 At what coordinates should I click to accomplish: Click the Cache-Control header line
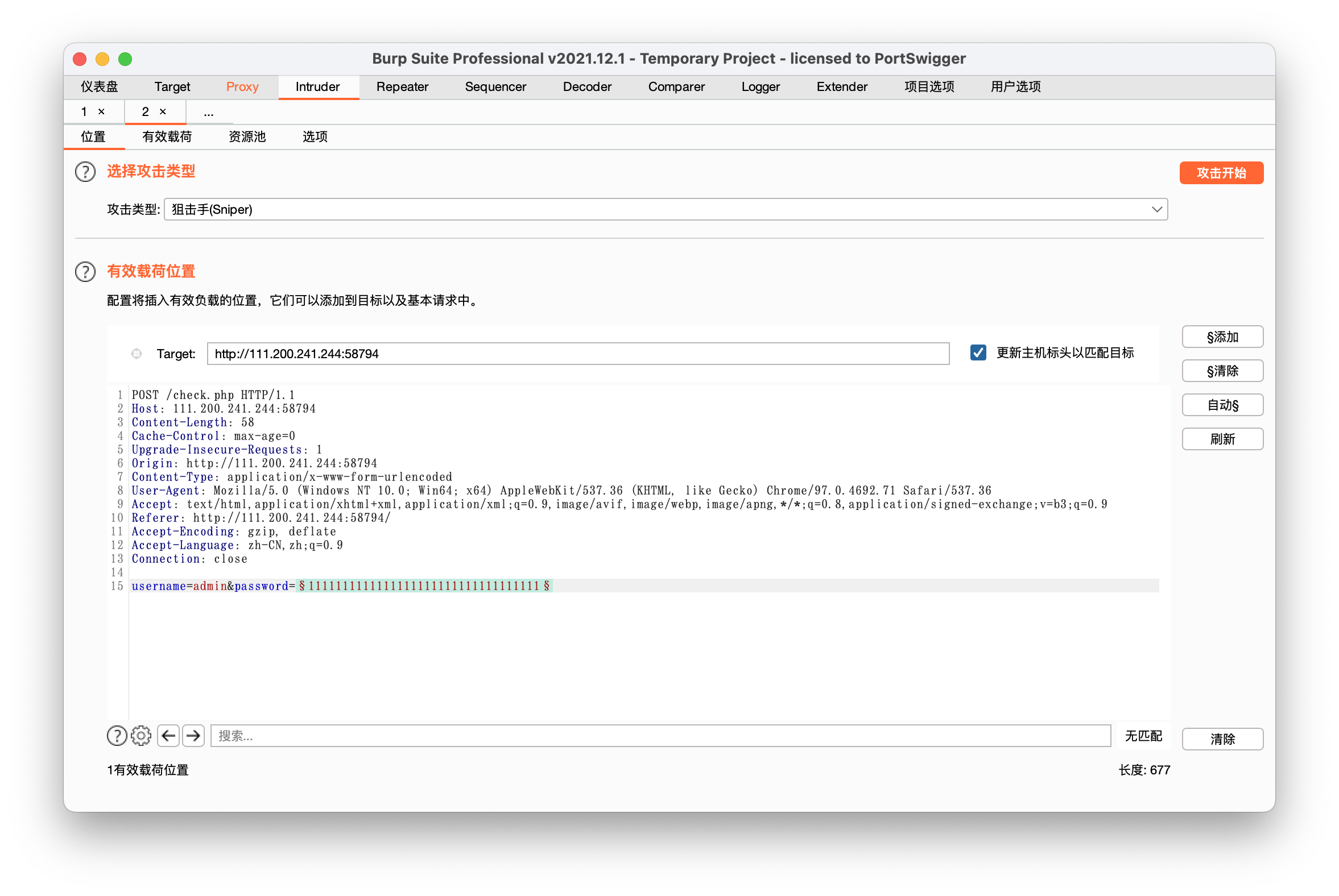point(213,437)
